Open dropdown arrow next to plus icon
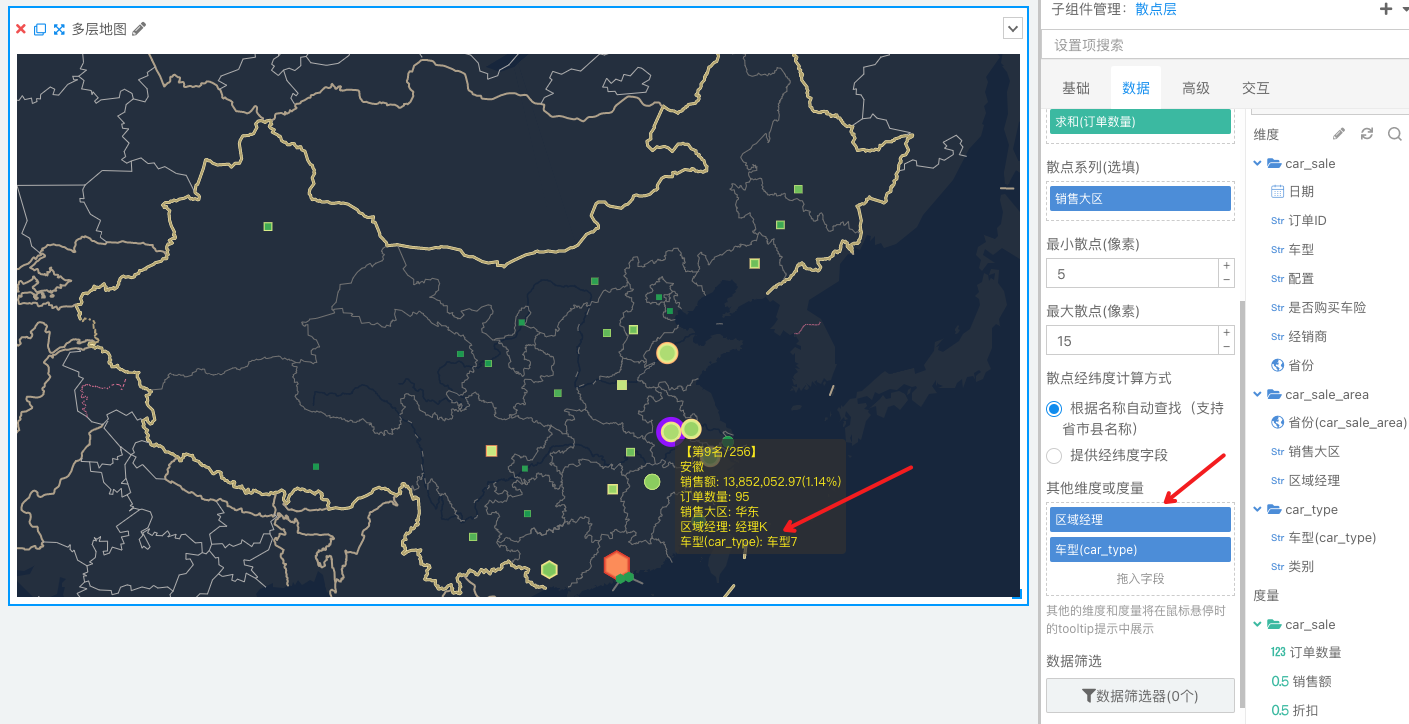 click(x=1404, y=9)
